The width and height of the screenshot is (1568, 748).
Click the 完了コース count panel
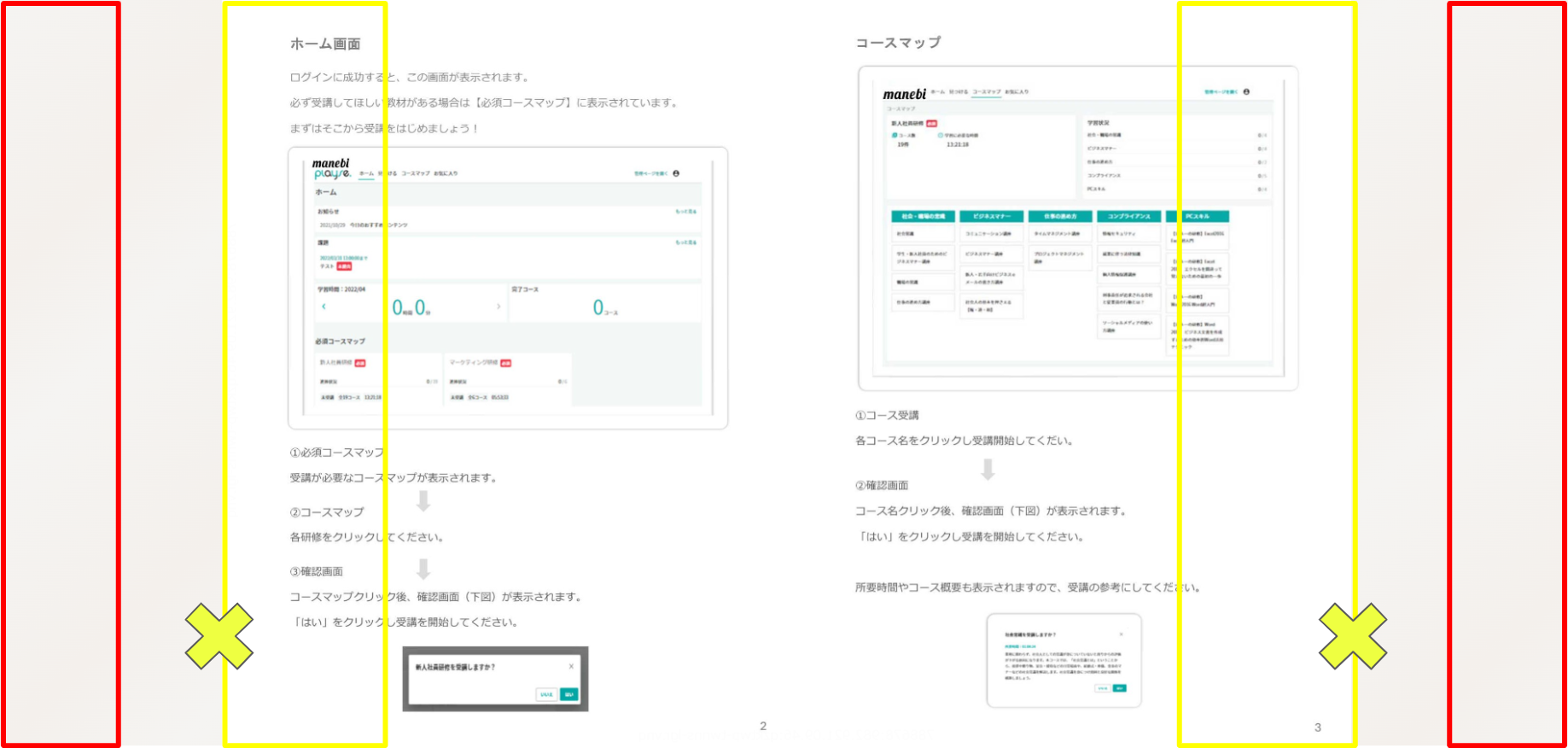[605, 303]
